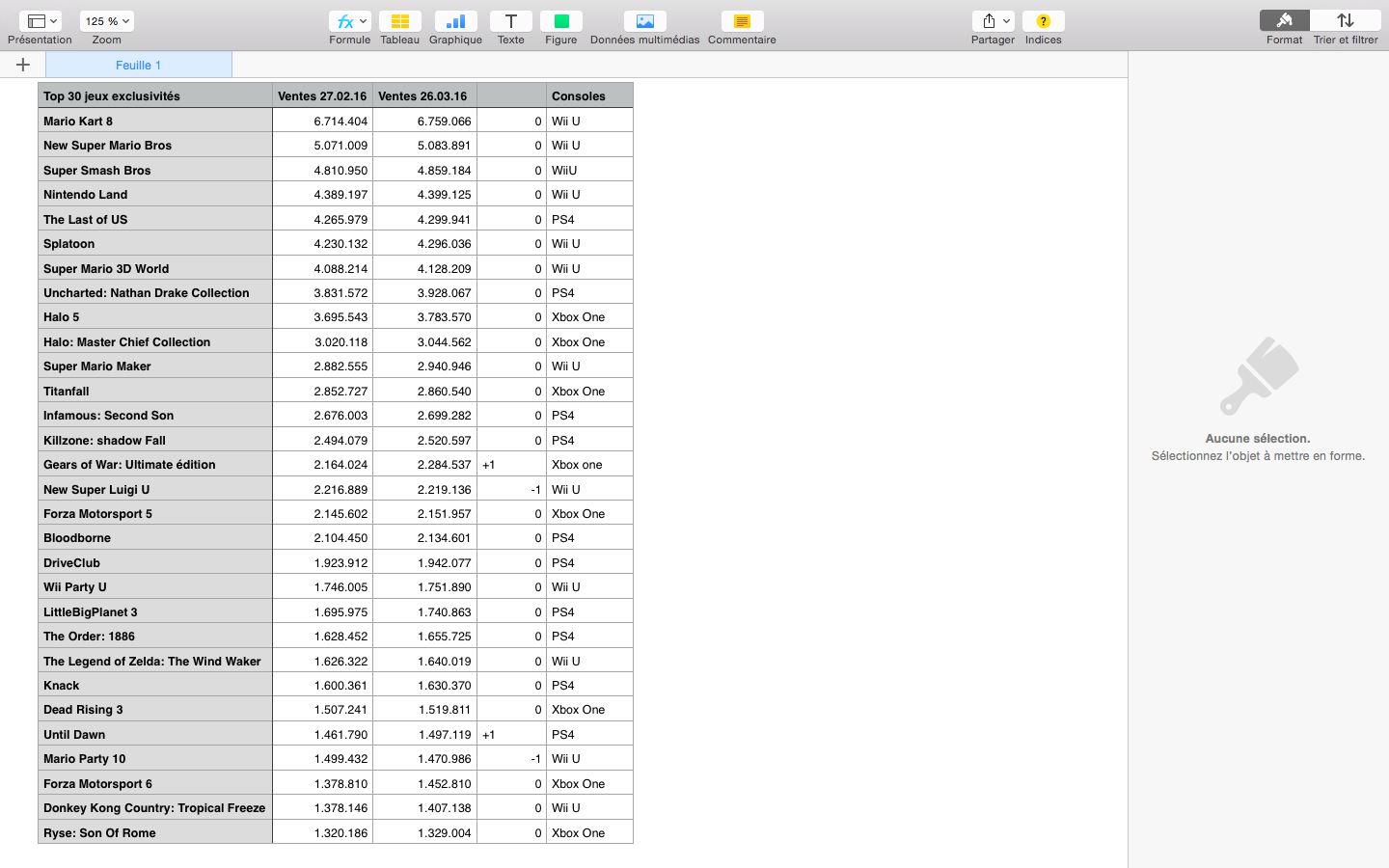The height and width of the screenshot is (868, 1389).
Task: Click the Halo 5 row label
Action: tap(155, 316)
